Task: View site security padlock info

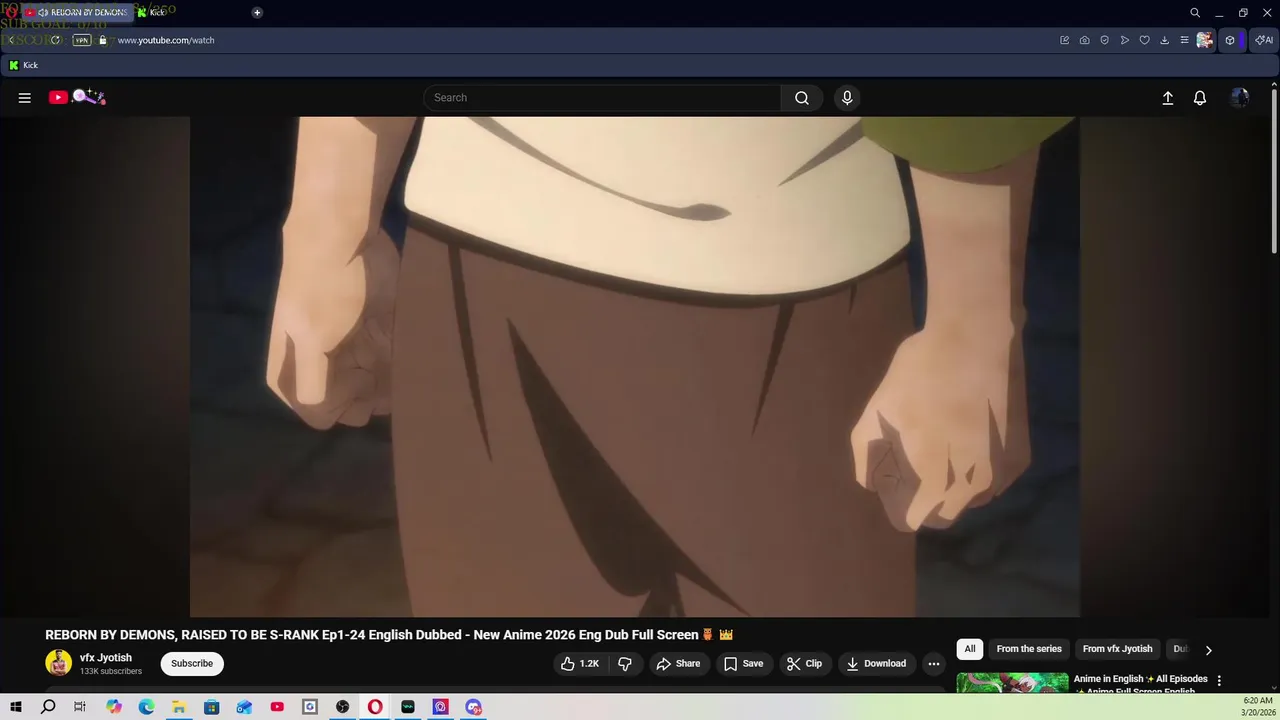Action: (102, 40)
